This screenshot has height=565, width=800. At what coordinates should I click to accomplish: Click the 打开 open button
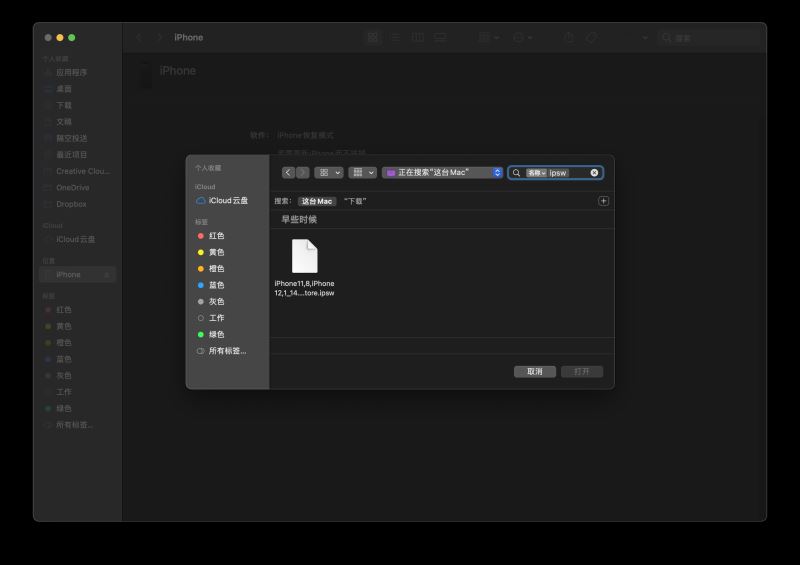point(582,372)
